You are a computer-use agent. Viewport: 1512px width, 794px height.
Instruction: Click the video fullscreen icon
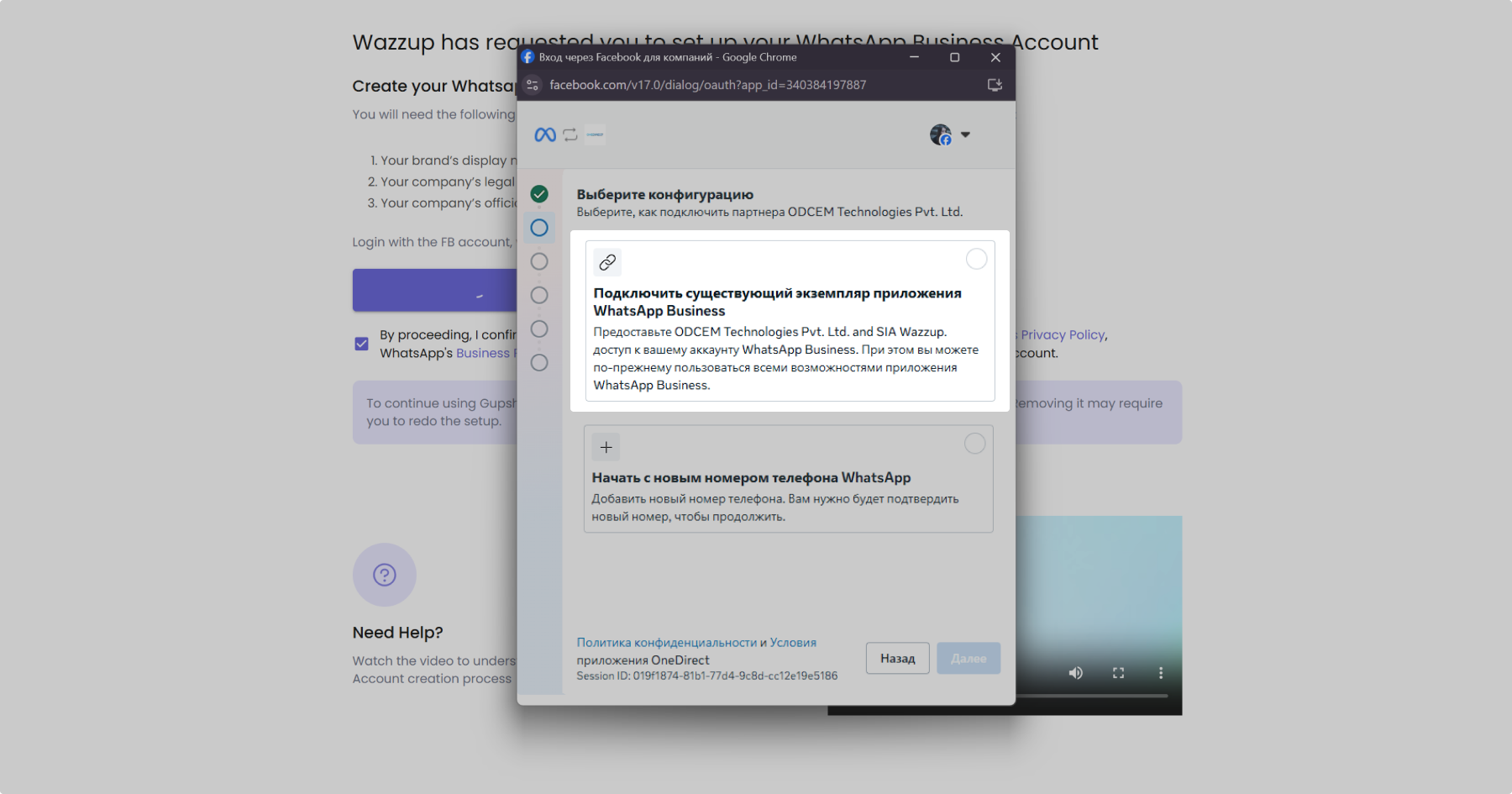point(1118,673)
